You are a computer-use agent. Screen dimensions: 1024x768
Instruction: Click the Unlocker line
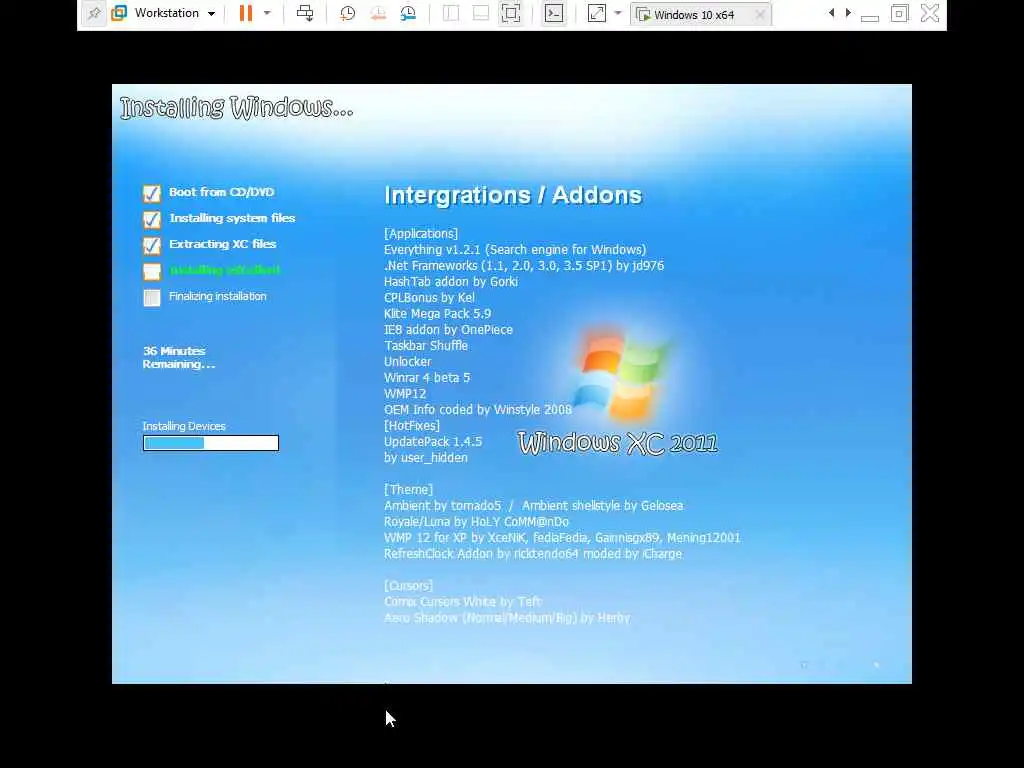(408, 361)
